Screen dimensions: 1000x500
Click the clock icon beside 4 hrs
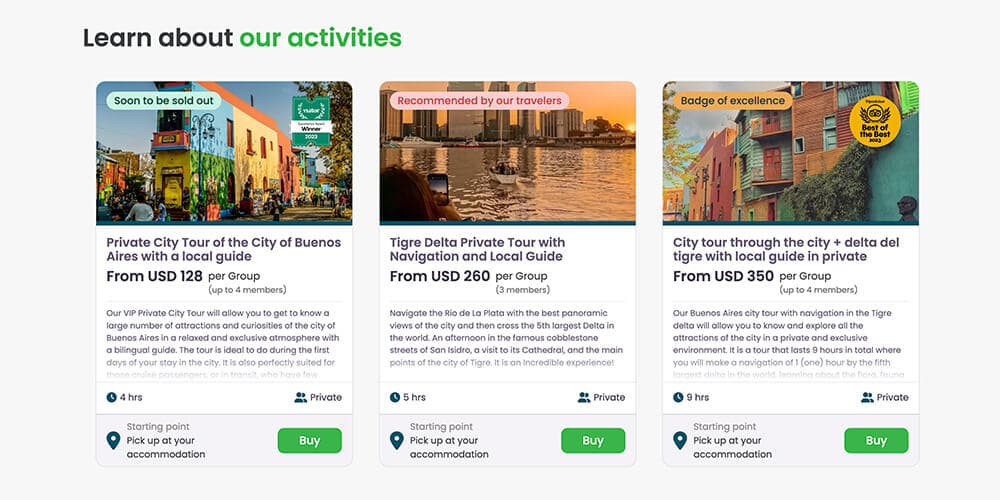click(x=112, y=397)
